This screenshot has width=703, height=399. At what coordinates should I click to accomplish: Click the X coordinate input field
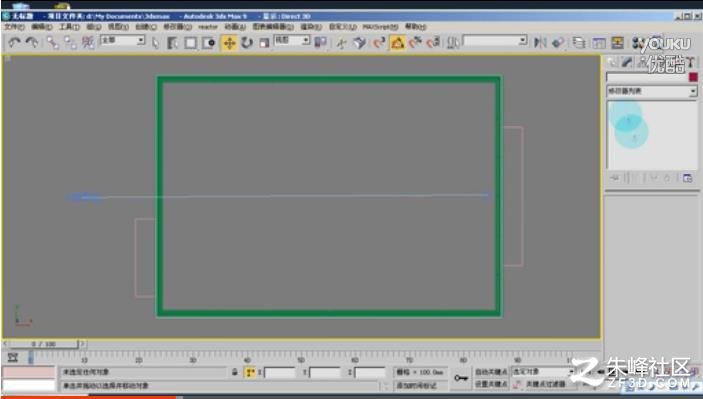coord(280,373)
